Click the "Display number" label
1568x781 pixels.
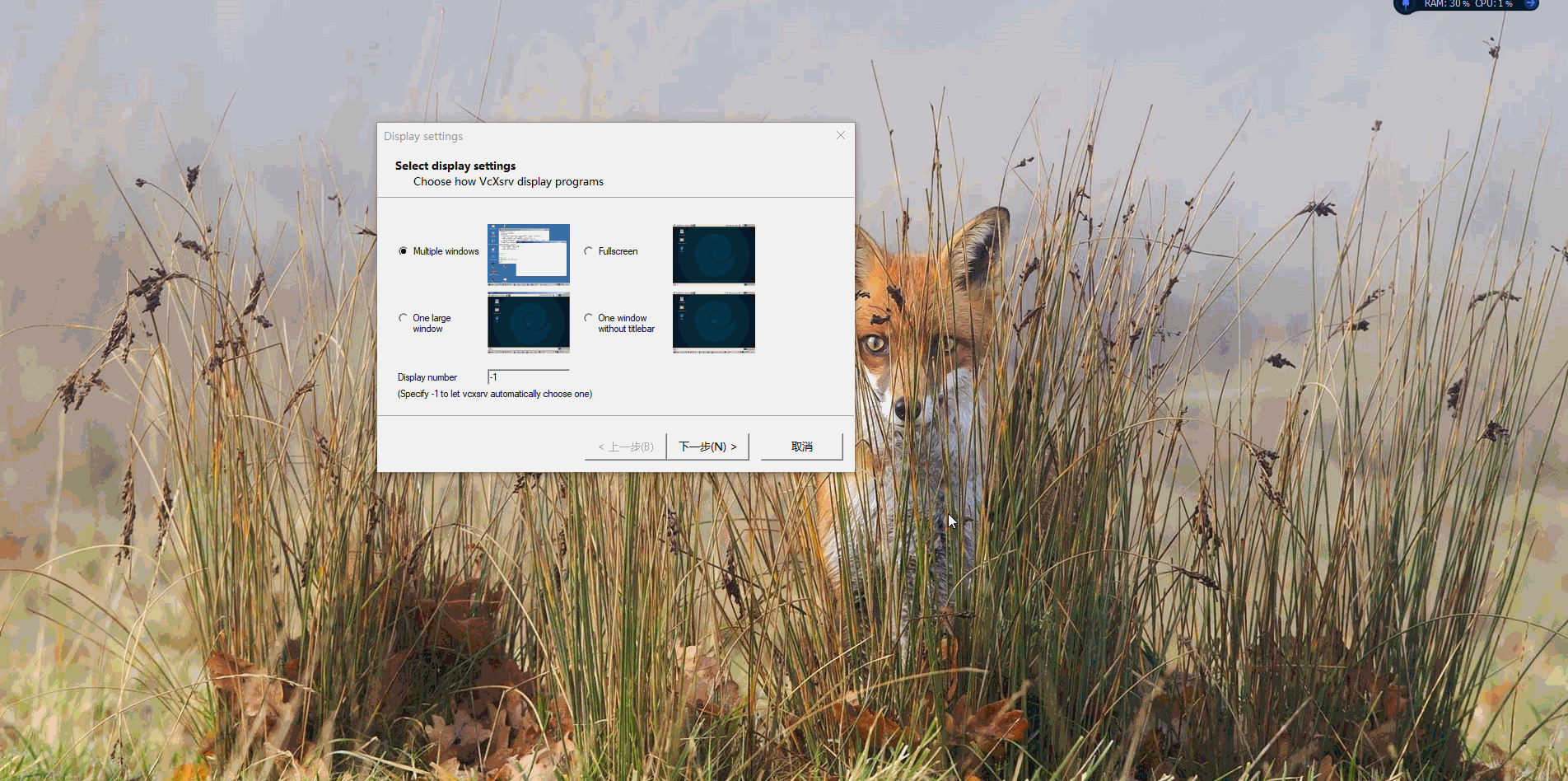pyautogui.click(x=427, y=377)
